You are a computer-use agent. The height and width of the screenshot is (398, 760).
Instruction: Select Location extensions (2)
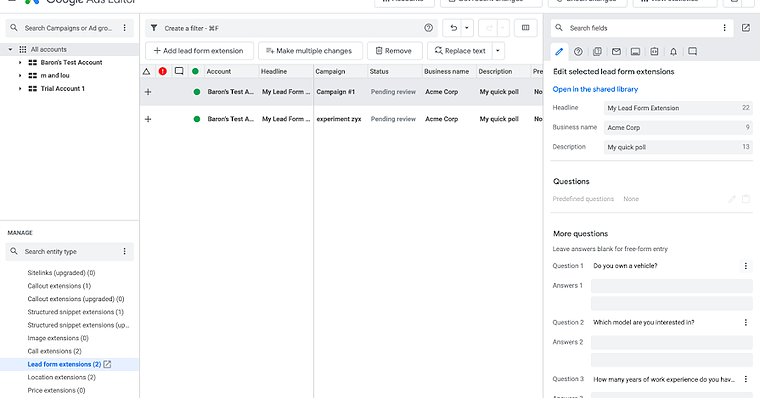pyautogui.click(x=61, y=378)
